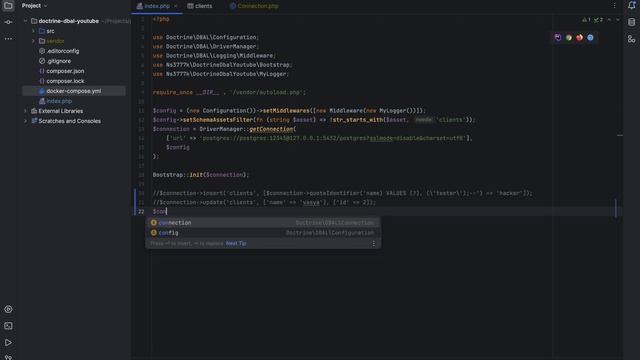Click the error stripe marker on scrollbar
The image size is (640, 360).
point(620,135)
